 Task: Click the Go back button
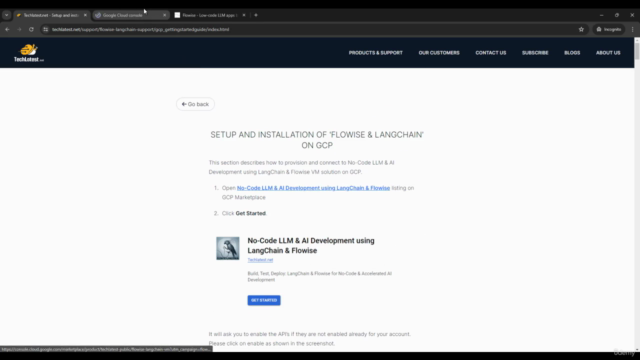tap(195, 104)
